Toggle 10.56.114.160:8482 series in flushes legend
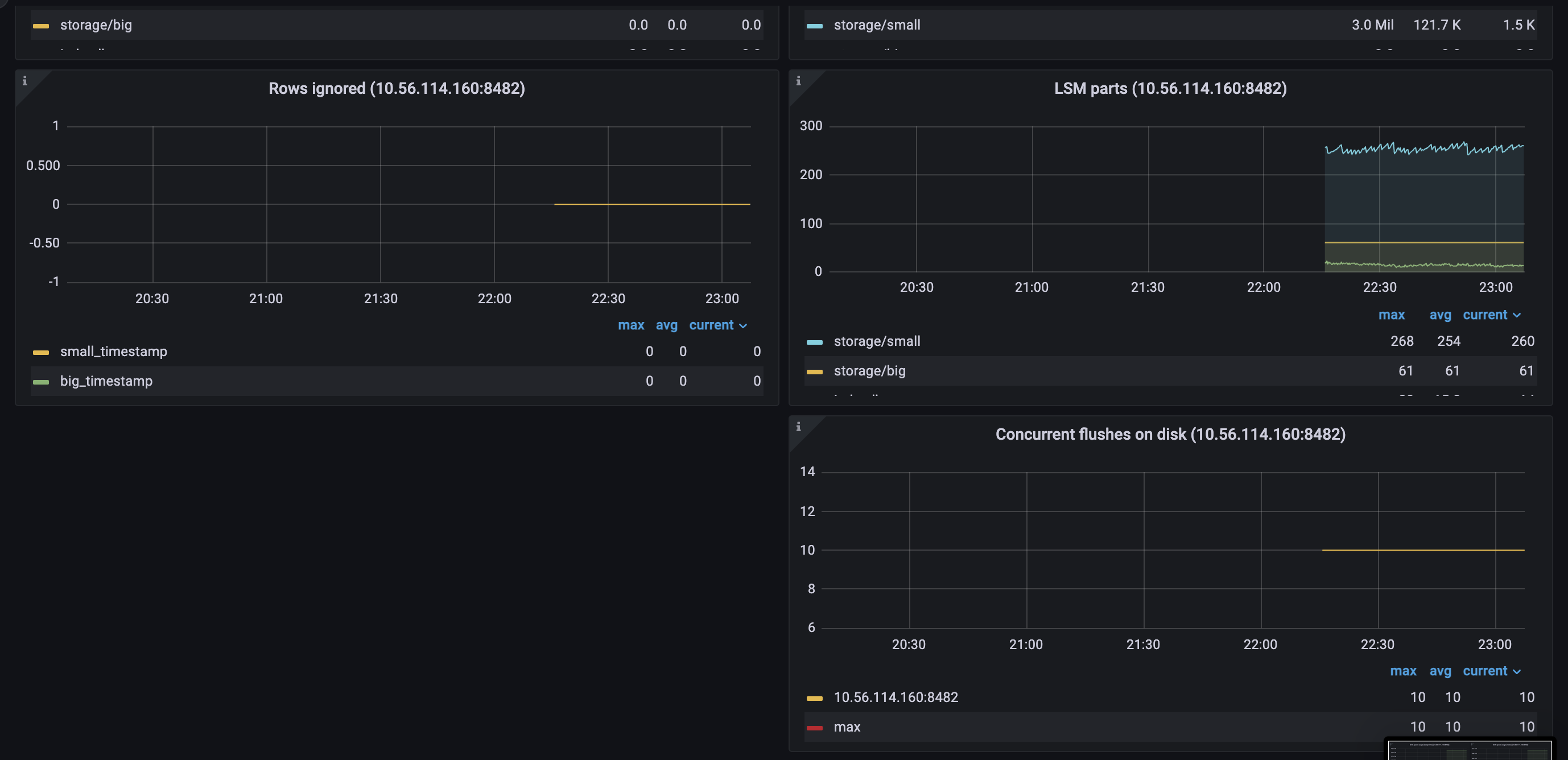This screenshot has height=760, width=1568. [x=896, y=697]
